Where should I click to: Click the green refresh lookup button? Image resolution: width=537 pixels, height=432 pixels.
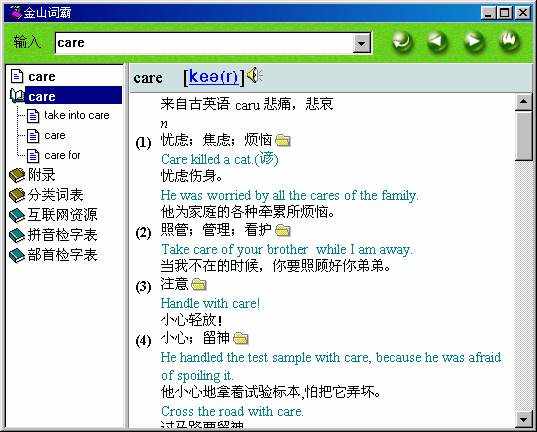point(402,41)
